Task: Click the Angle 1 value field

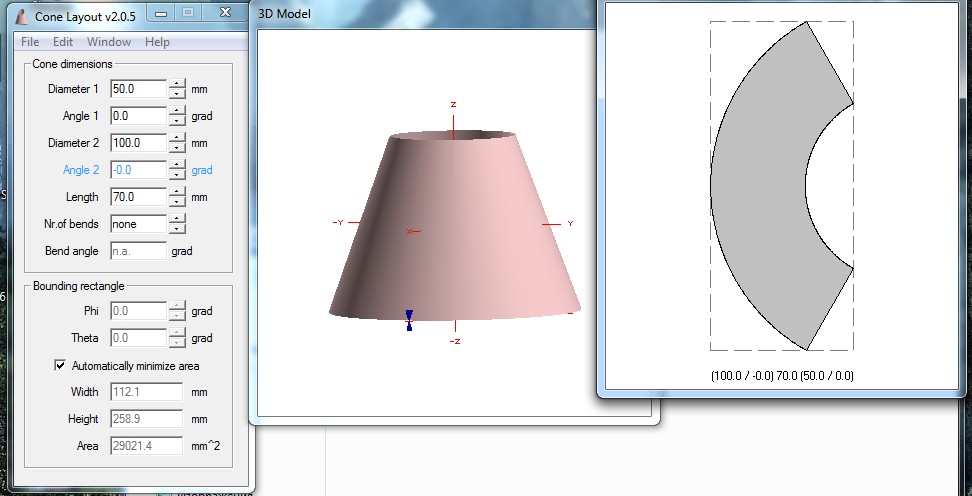Action: 138,116
